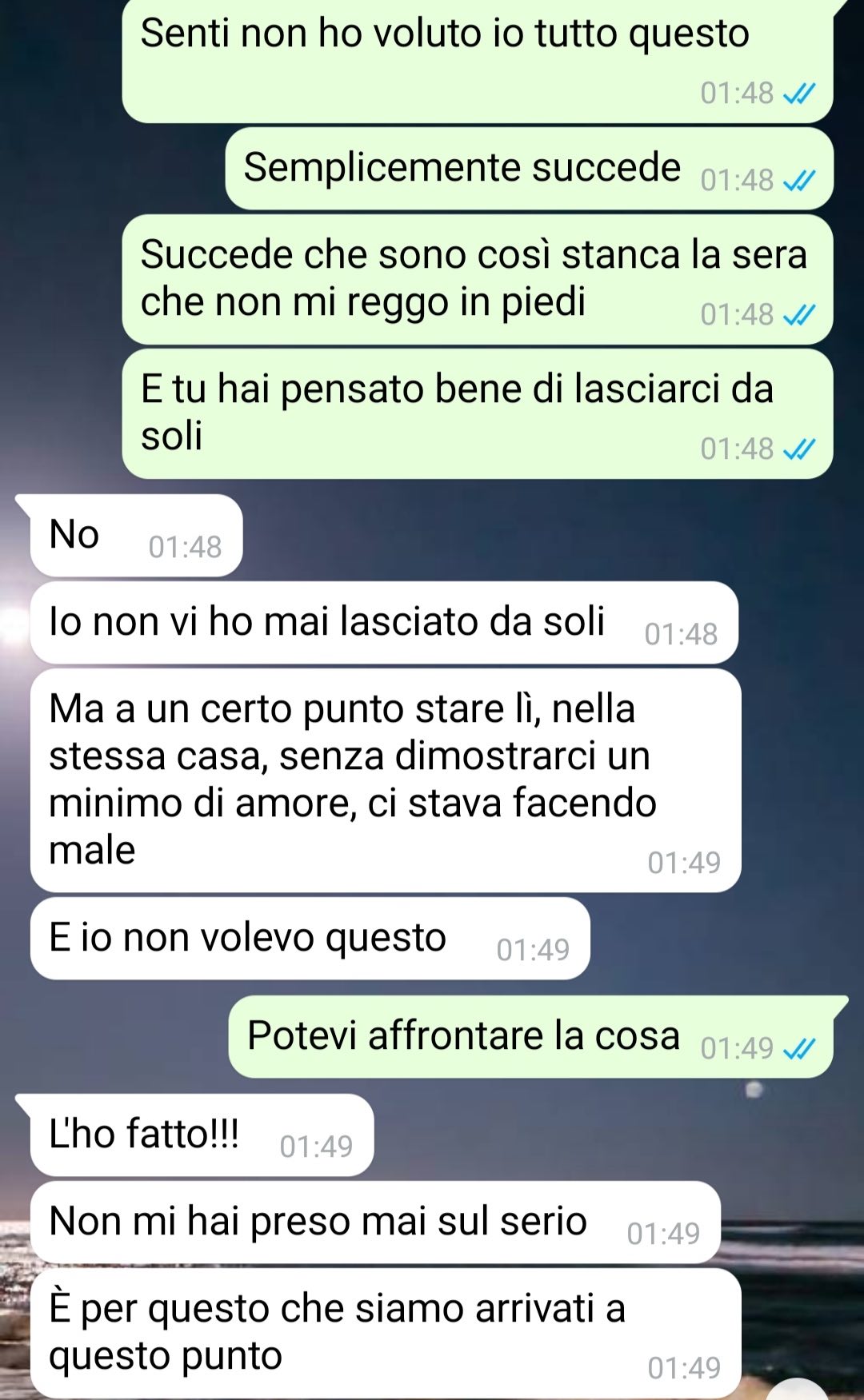Viewport: 864px width, 1400px height.
Task: Tap the scroll-to-bottom button at the chat corner
Action: coord(797,1390)
